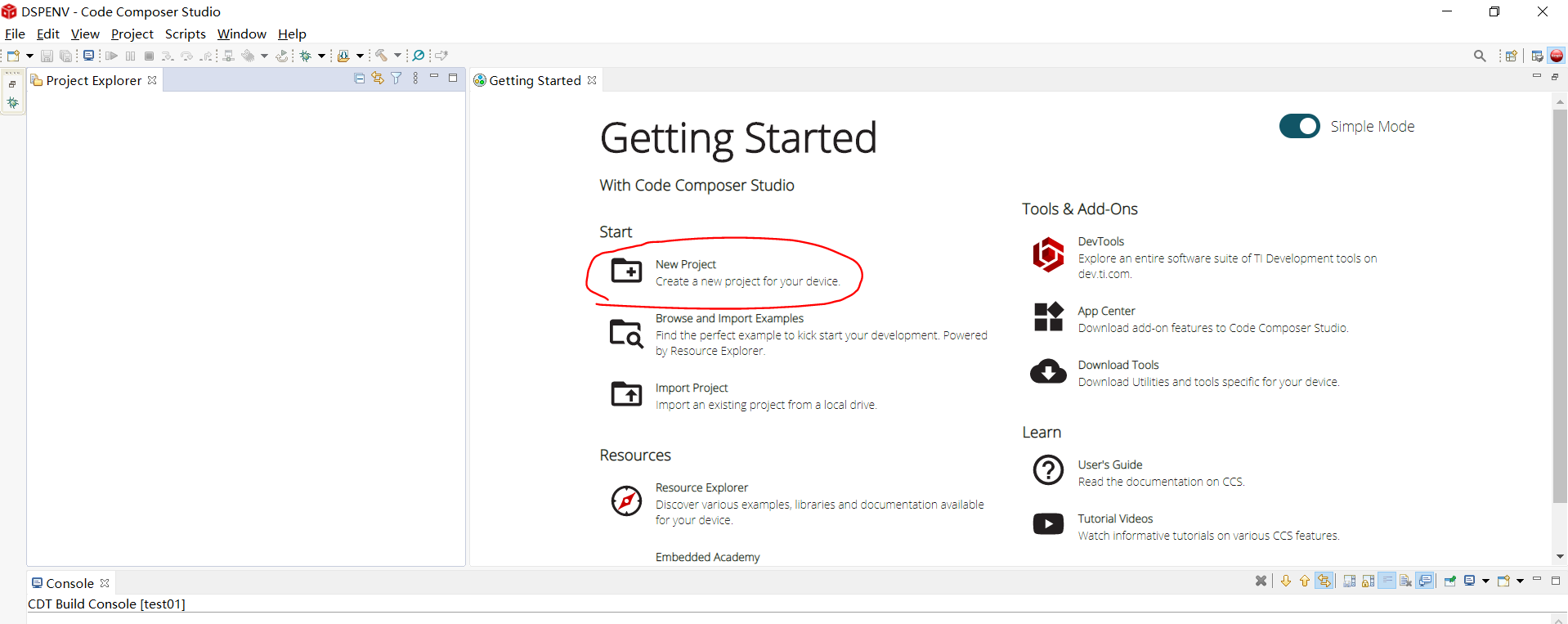Expand the Debug dropdown arrow
The image size is (1568, 624).
[x=321, y=56]
